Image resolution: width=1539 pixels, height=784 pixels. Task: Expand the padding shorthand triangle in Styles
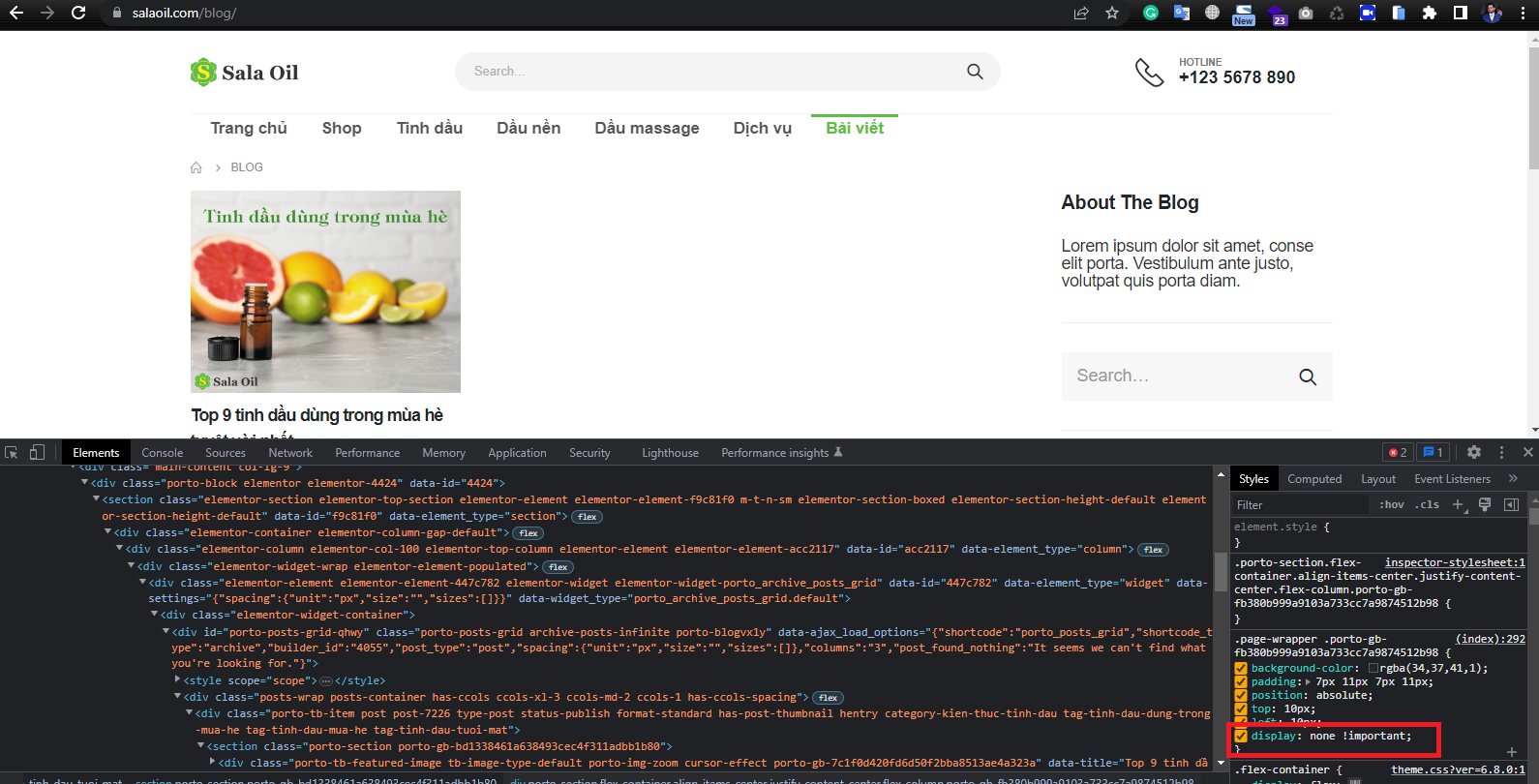1309,681
